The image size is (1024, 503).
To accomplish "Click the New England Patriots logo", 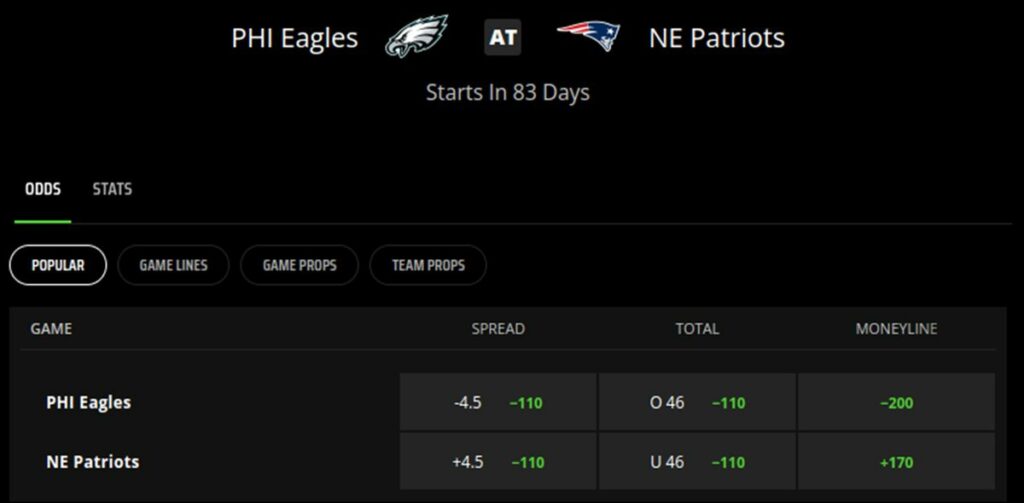I will coord(589,37).
